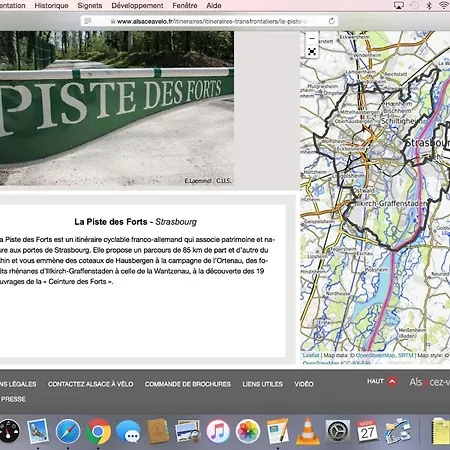Toggle the map fullscreen button
Viewport: 450px width, 450px height.
pyautogui.click(x=312, y=52)
